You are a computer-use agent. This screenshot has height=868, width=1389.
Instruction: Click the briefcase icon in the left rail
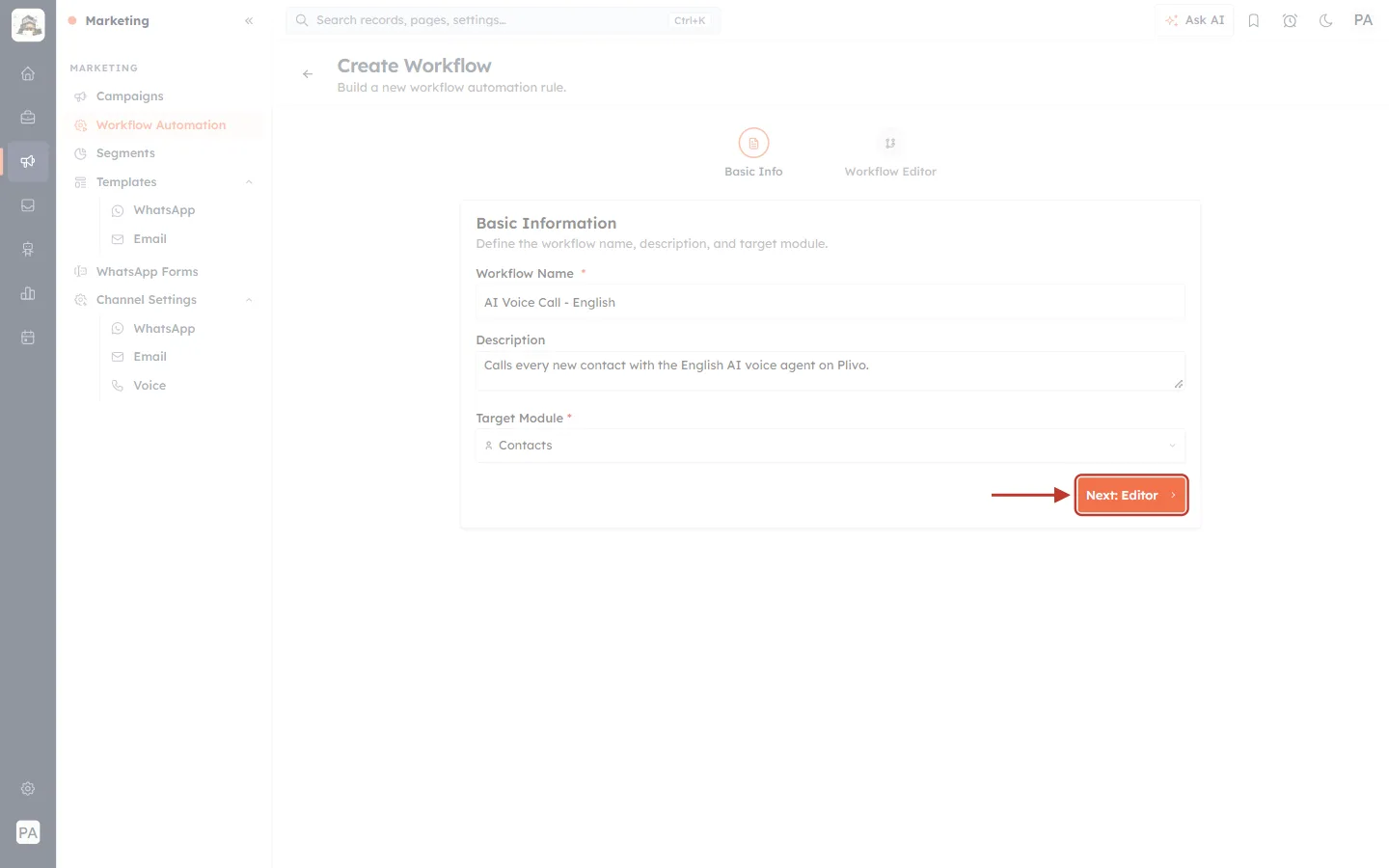coord(28,118)
